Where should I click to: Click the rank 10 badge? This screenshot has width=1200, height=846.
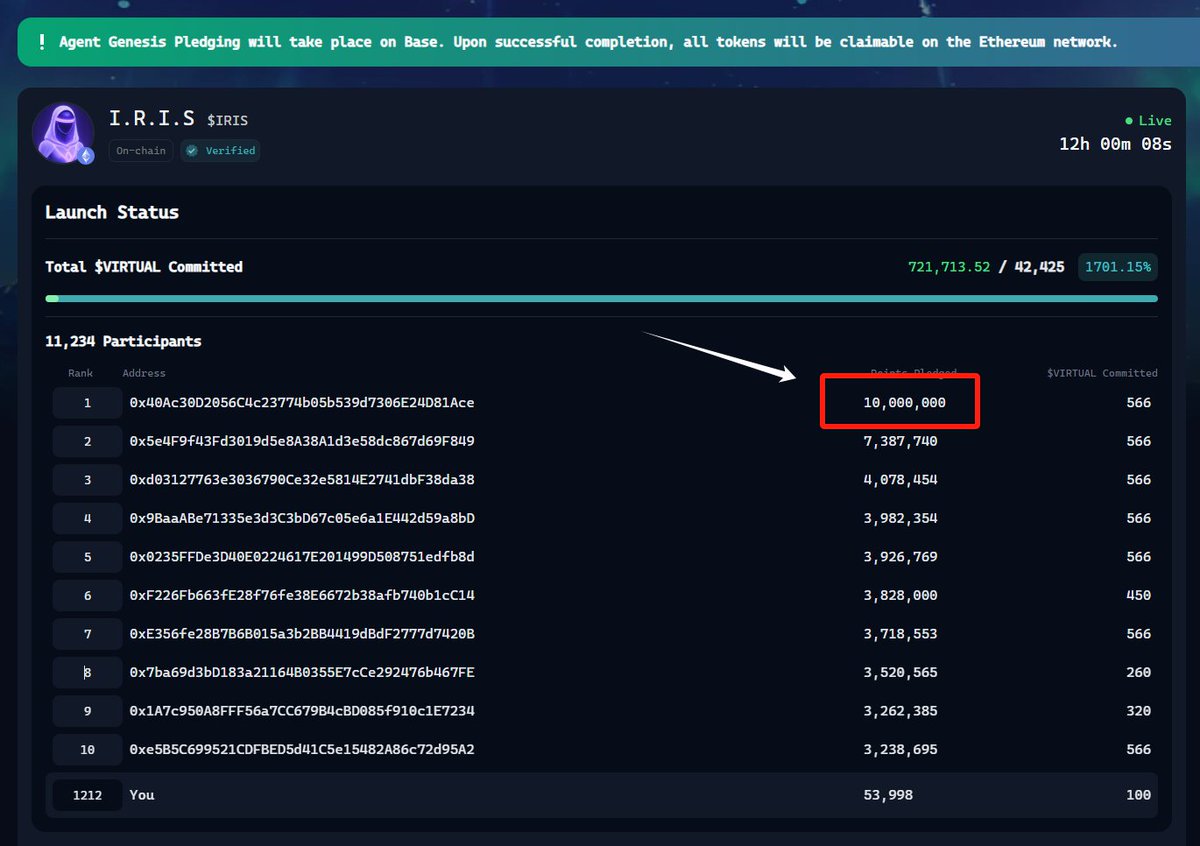pos(87,749)
